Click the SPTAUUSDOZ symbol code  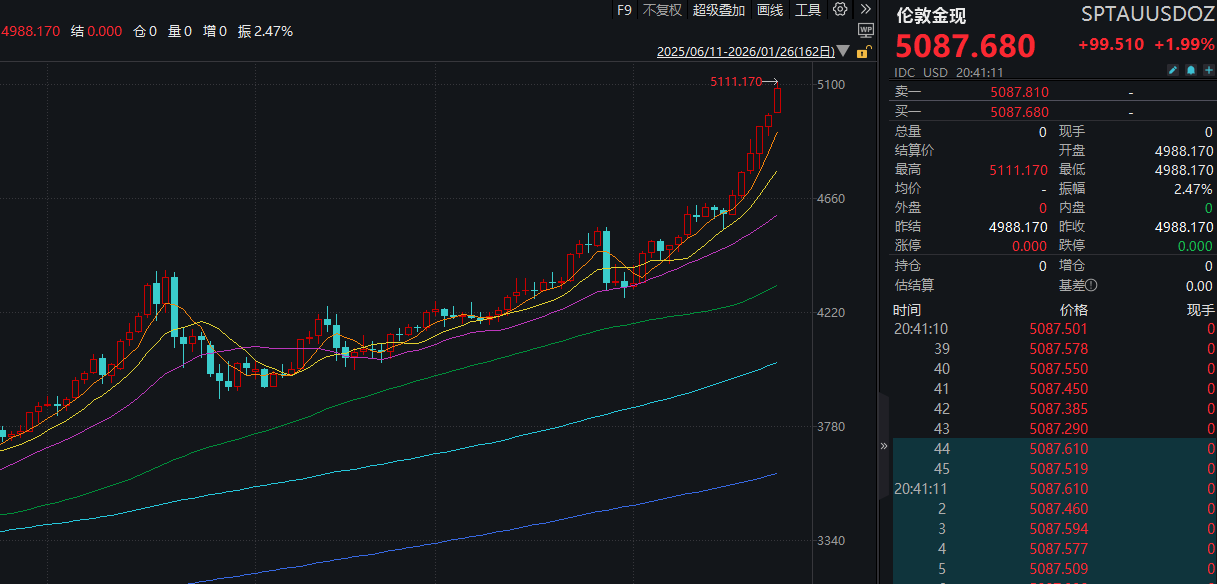[1148, 15]
